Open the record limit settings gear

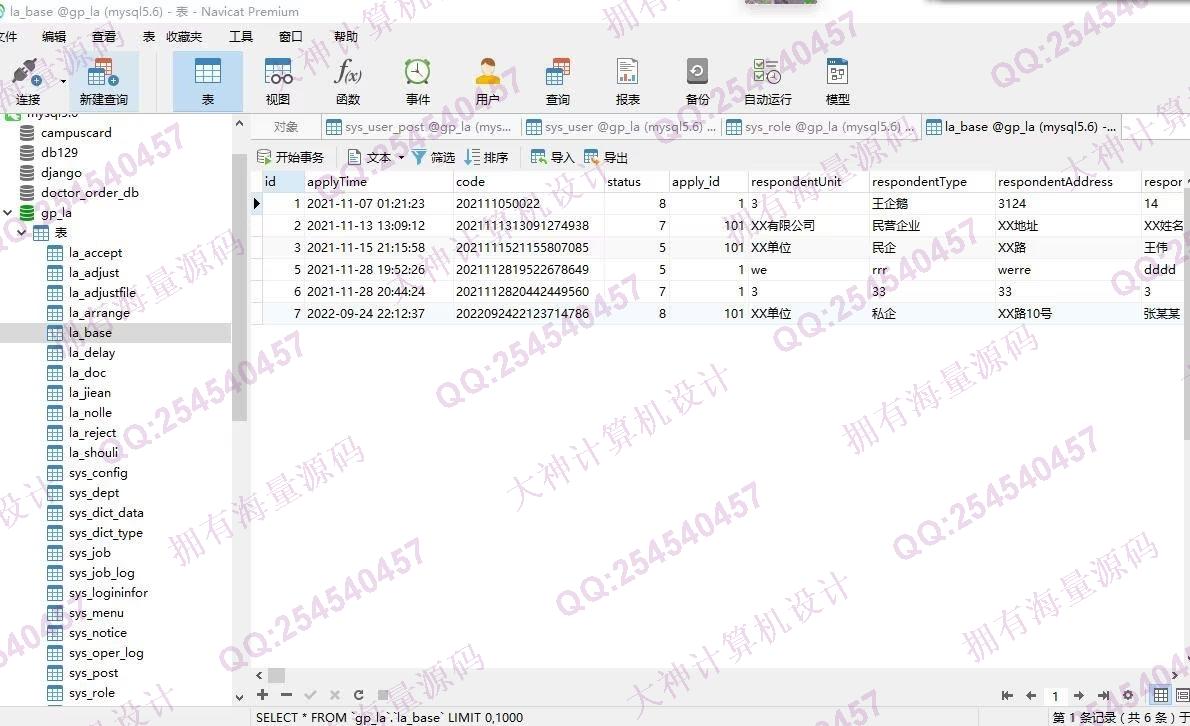(1128, 695)
